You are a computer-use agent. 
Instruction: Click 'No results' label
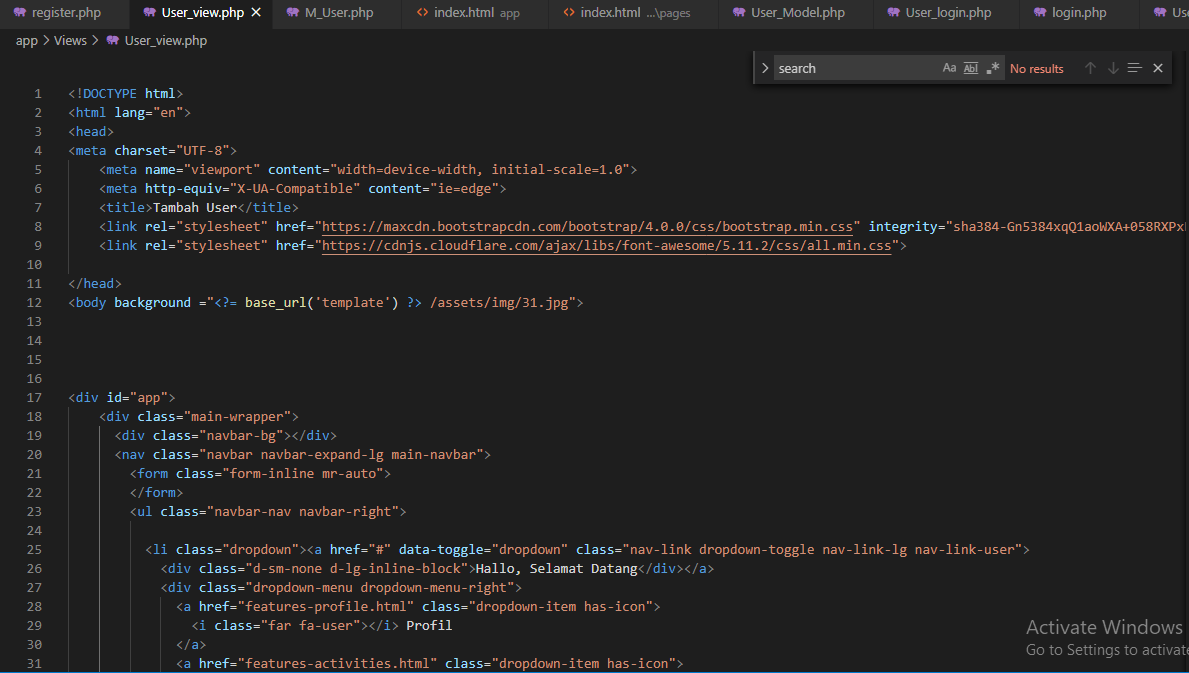point(1037,68)
